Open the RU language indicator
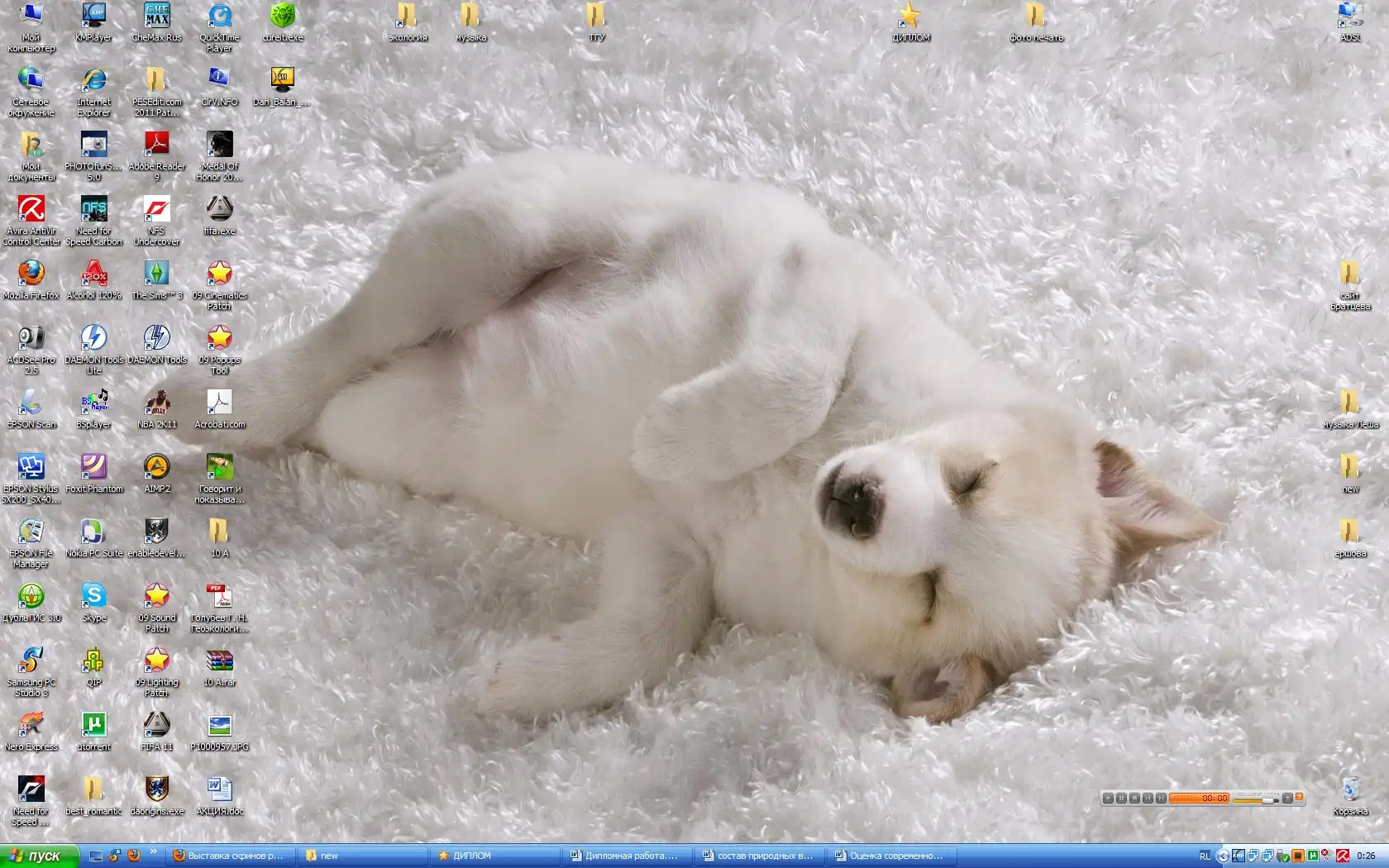Screen dimensions: 1389x868 1205,856
